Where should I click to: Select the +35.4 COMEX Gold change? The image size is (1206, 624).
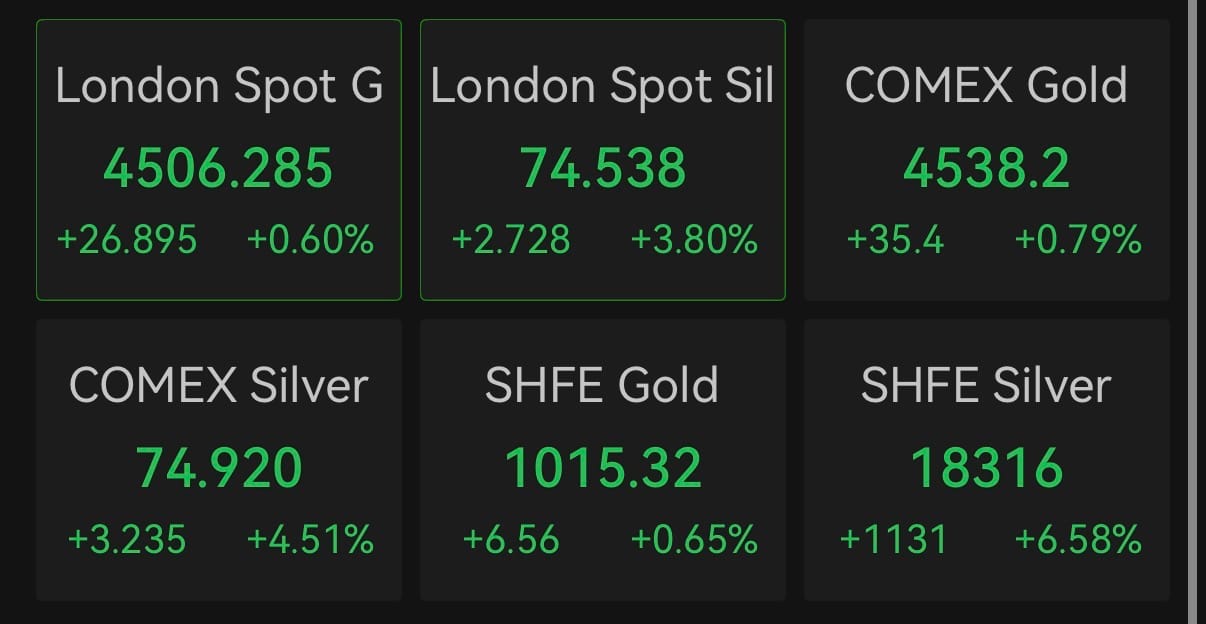click(895, 240)
